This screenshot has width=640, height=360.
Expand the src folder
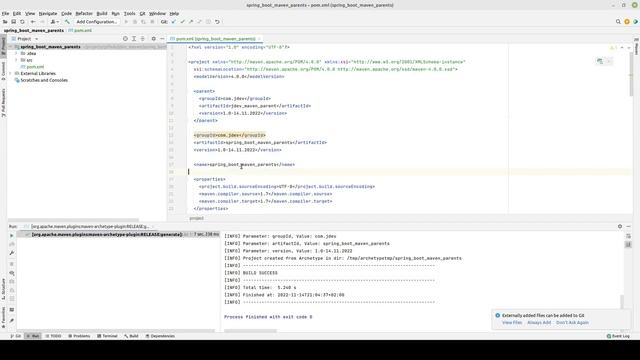(16, 60)
